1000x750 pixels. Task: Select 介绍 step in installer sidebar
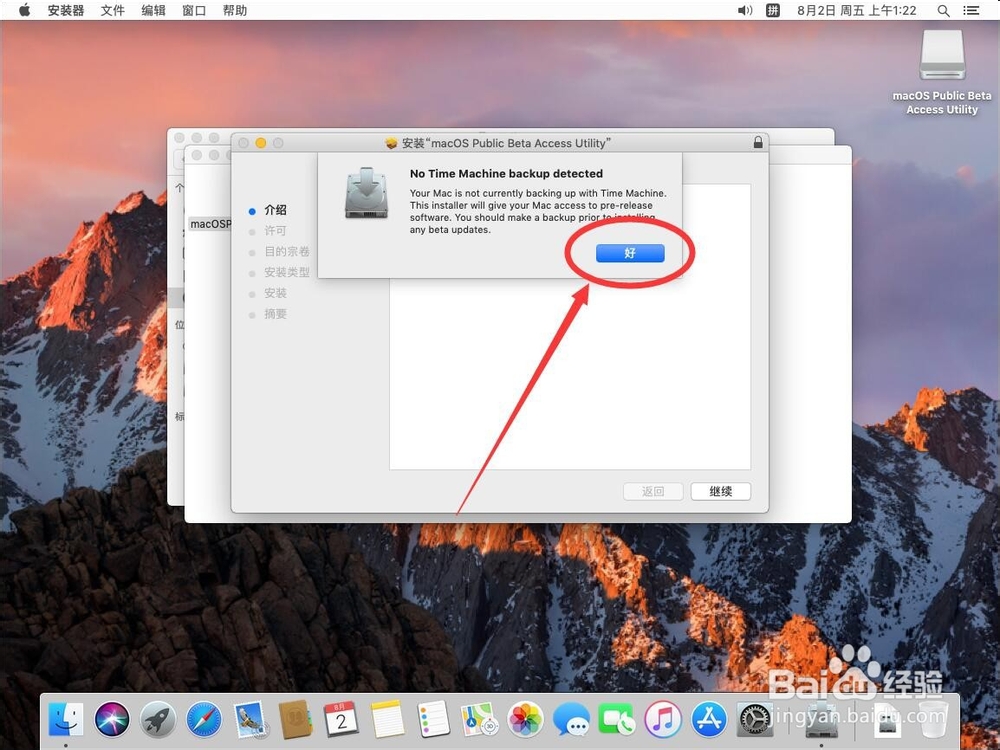click(x=276, y=210)
